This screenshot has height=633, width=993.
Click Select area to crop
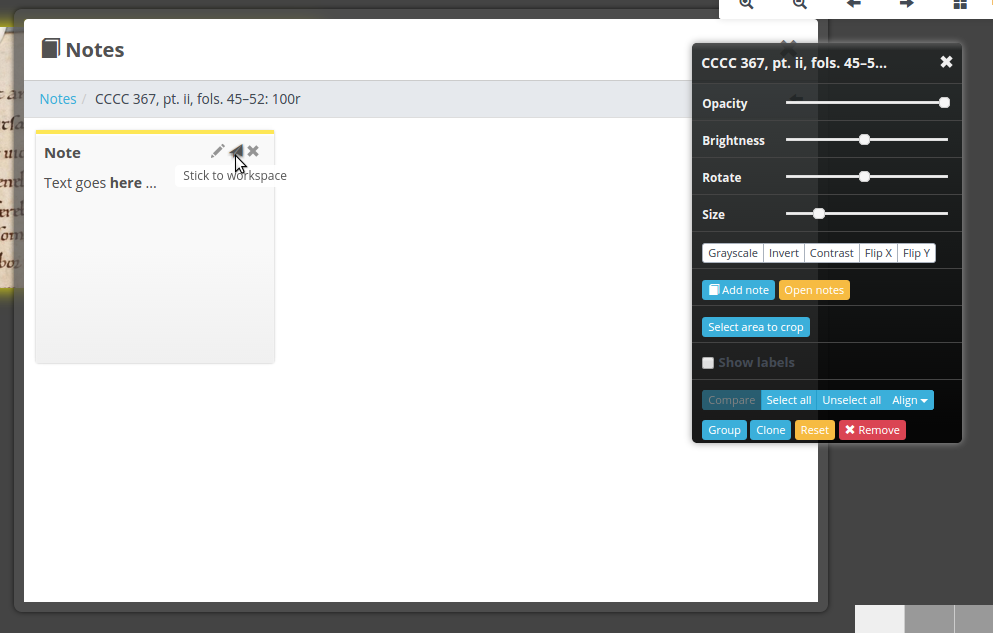coord(755,327)
